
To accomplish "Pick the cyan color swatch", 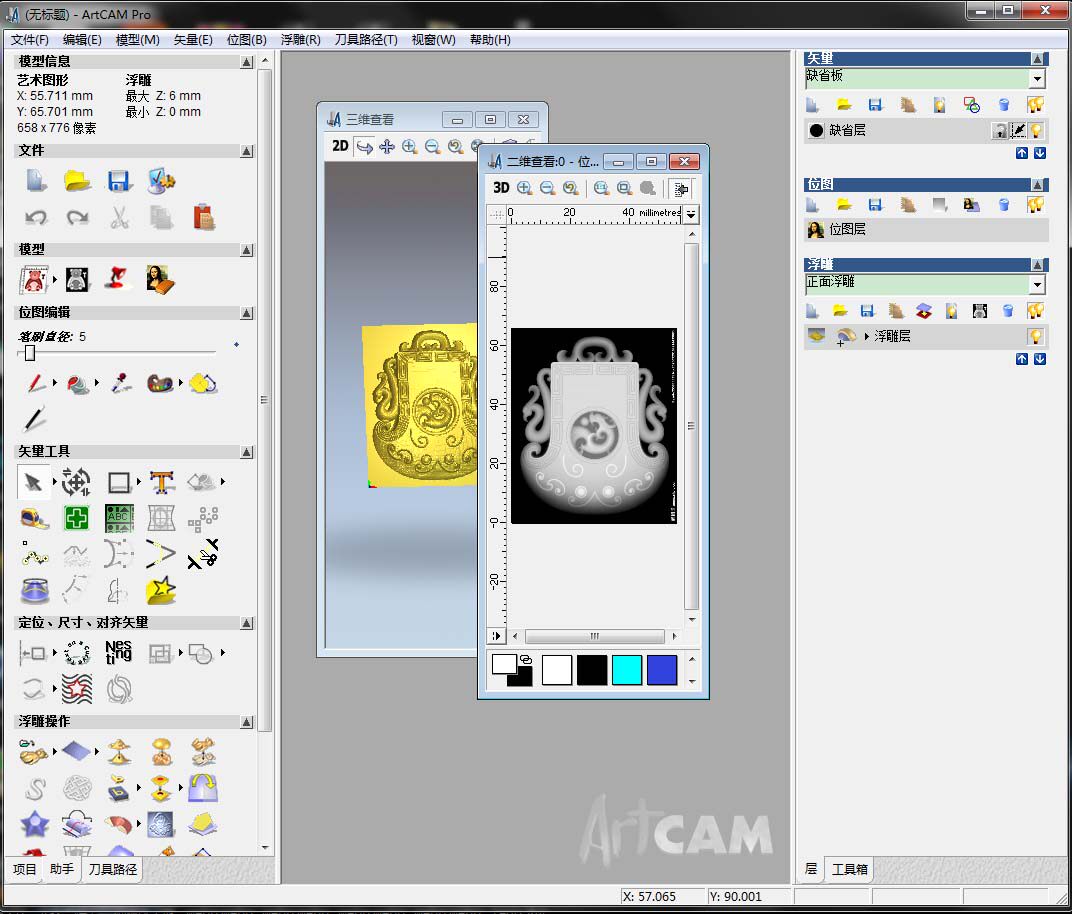I will [x=627, y=669].
